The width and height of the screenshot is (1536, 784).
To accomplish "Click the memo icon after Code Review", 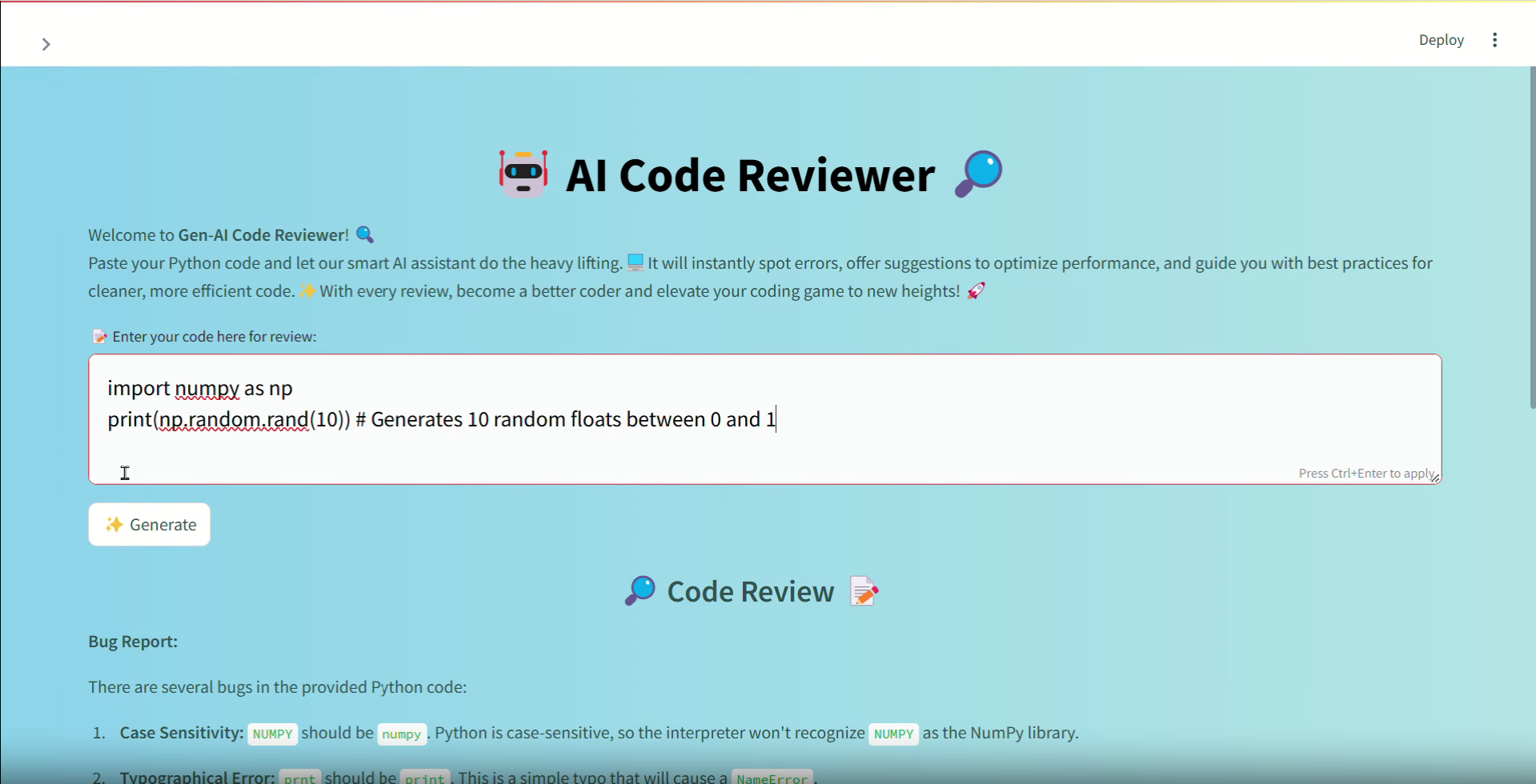I will click(x=864, y=591).
